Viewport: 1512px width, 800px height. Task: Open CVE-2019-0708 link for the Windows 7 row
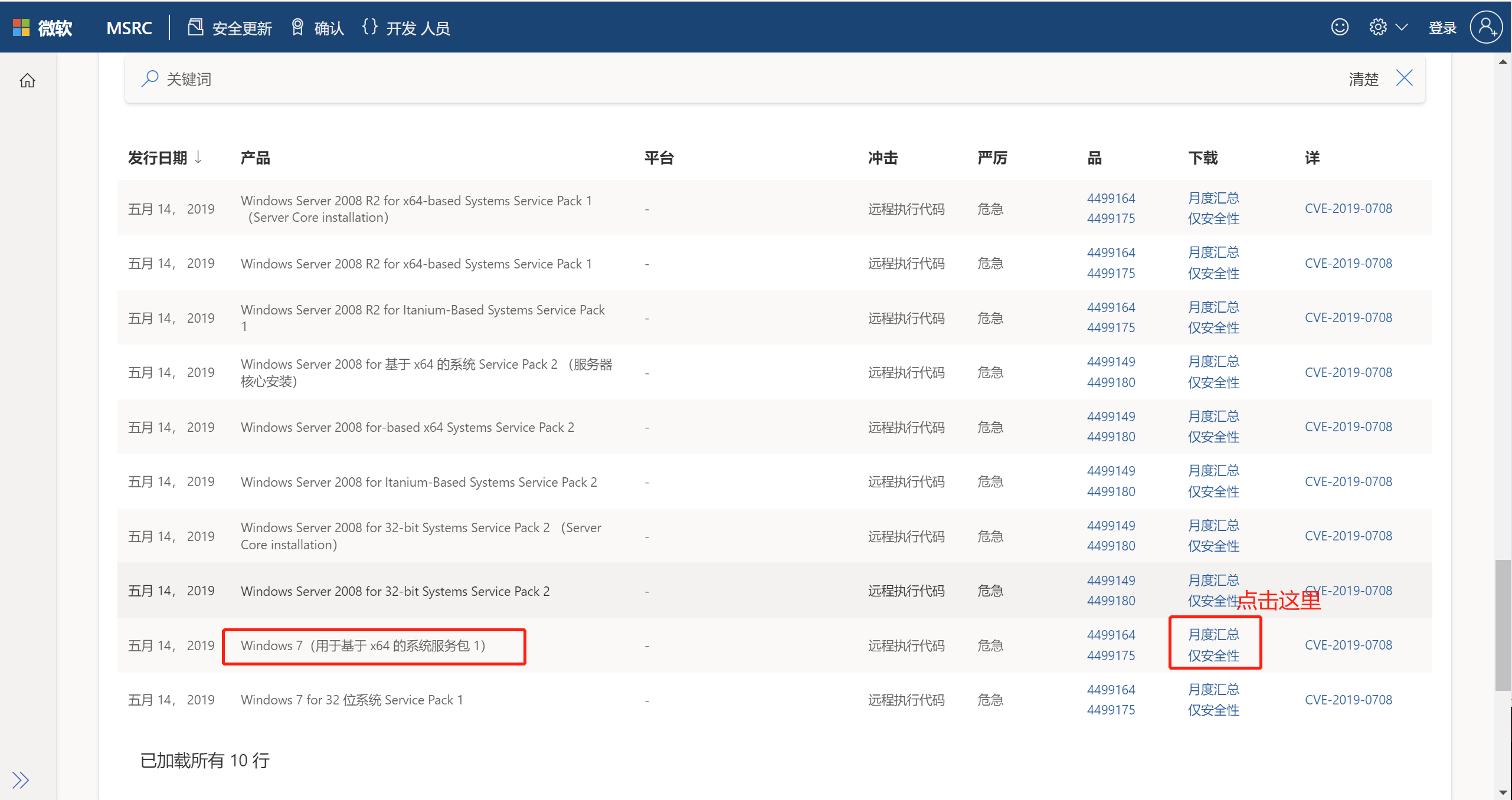[1349, 645]
